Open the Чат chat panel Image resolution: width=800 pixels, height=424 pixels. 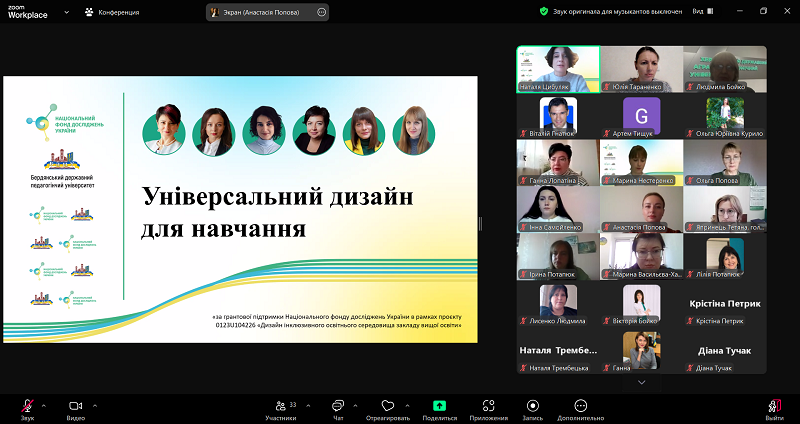point(338,410)
